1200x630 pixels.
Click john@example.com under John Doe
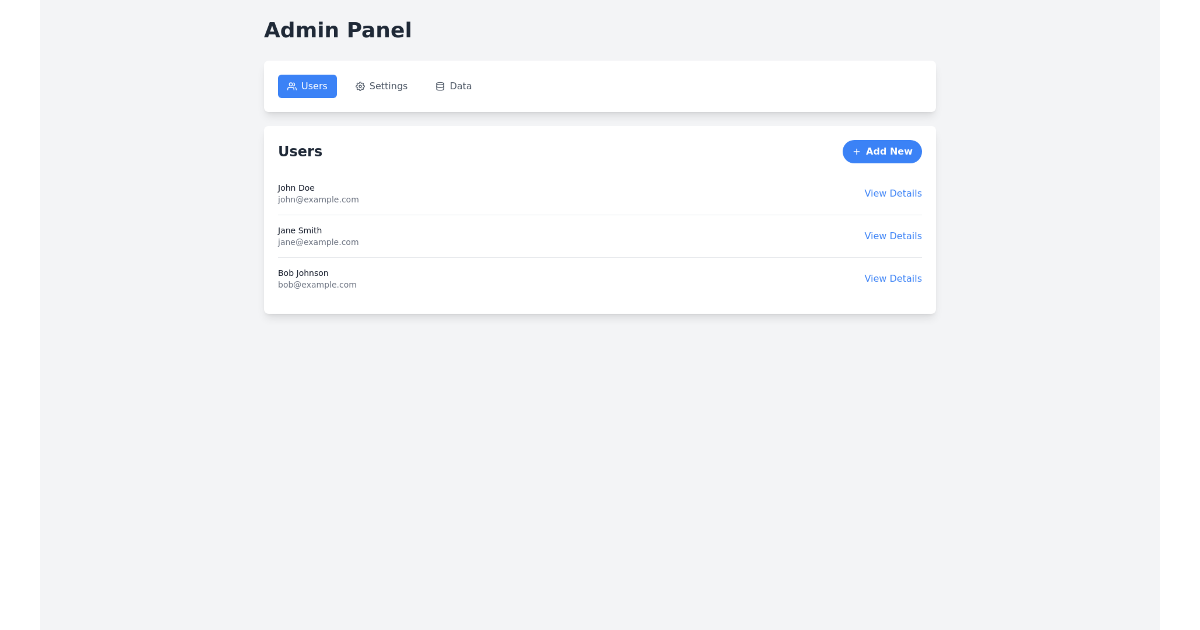coord(318,199)
